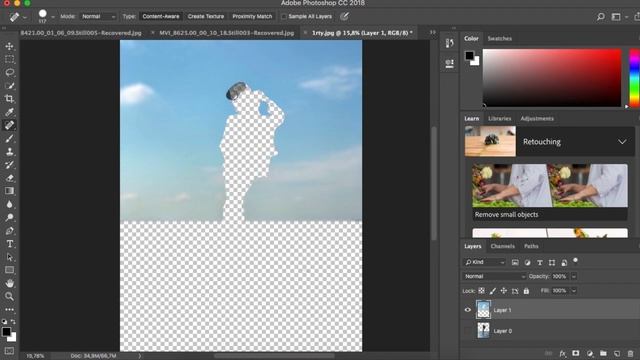Select the Lasso tool
This screenshot has height=360, width=640.
click(x=9, y=73)
